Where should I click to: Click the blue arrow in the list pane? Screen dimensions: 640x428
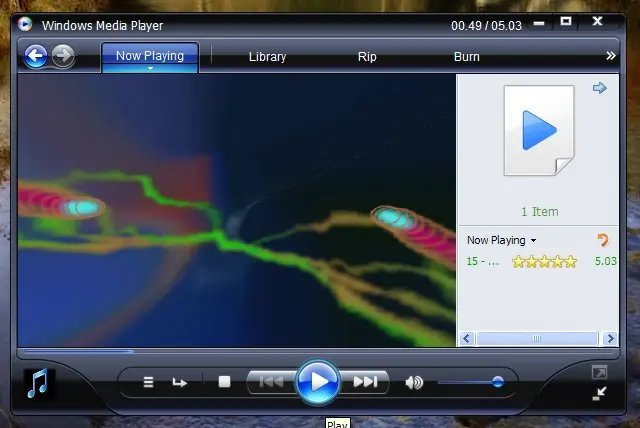pos(600,88)
